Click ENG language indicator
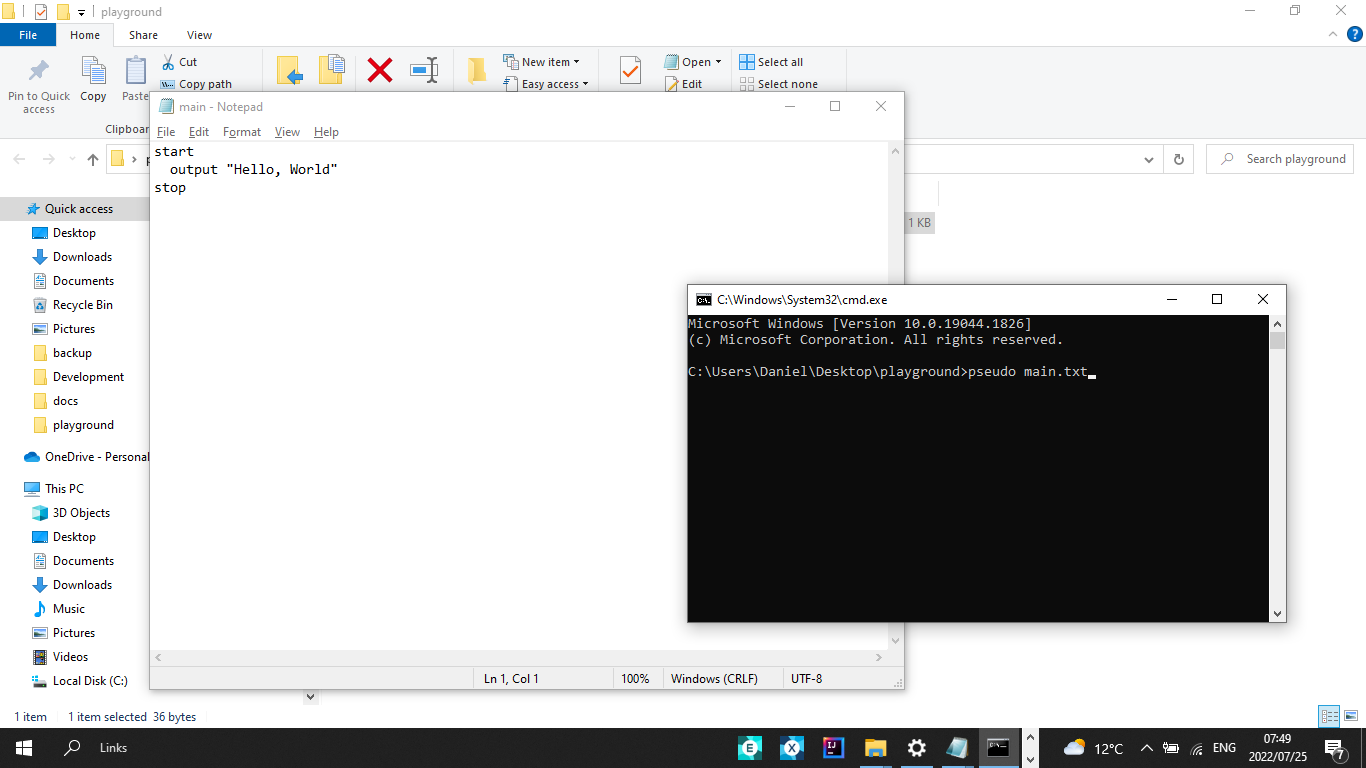Viewport: 1366px width, 768px height. (1224, 747)
